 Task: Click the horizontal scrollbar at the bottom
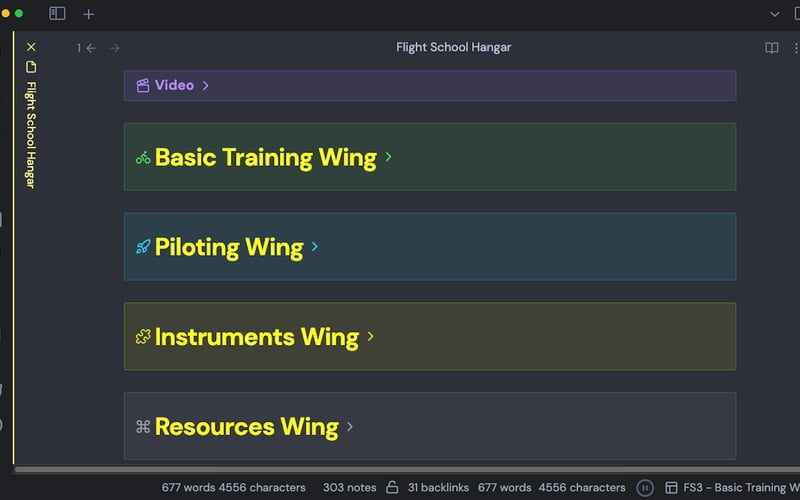[407, 469]
